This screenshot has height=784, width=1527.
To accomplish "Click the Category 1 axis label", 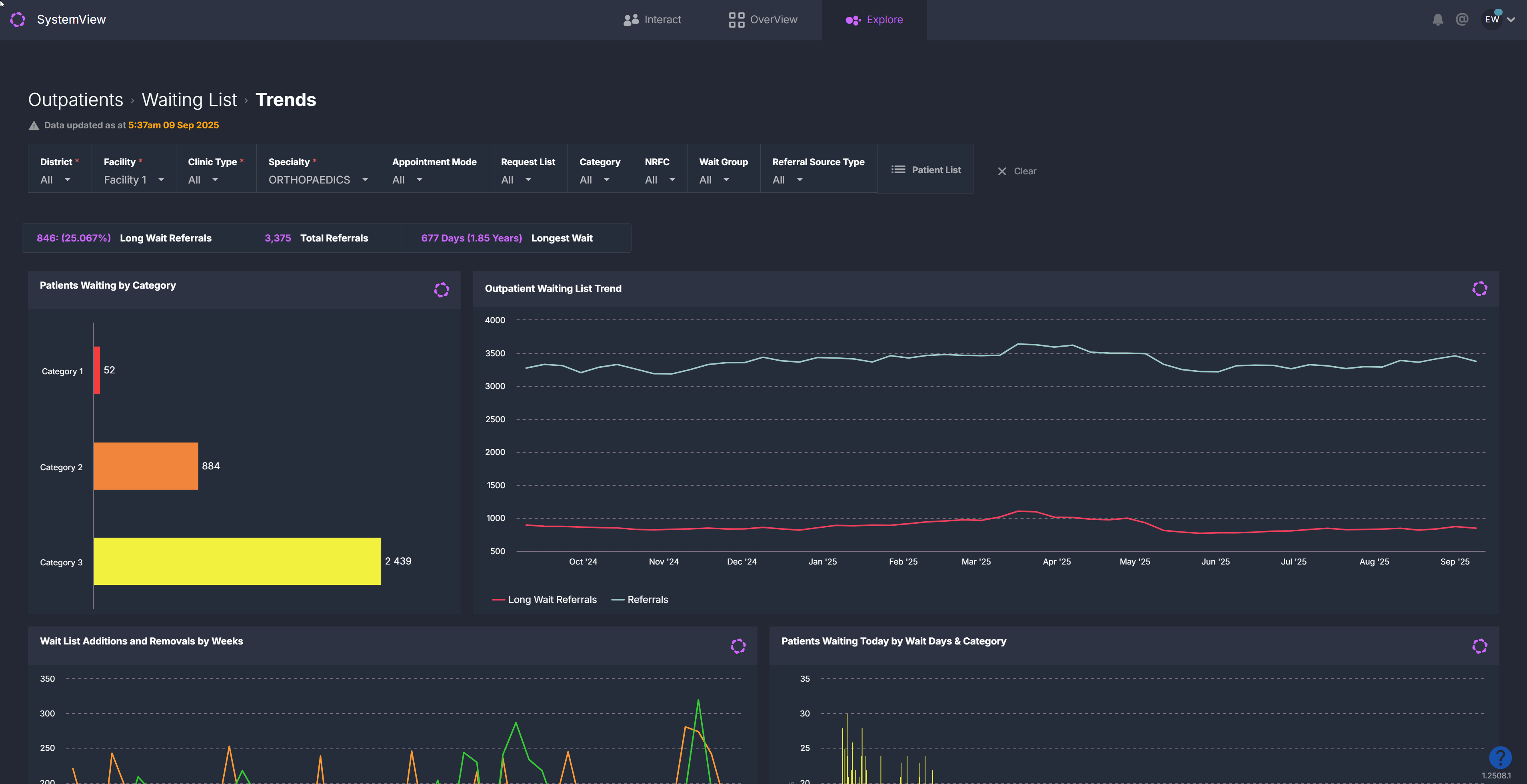I will [62, 371].
